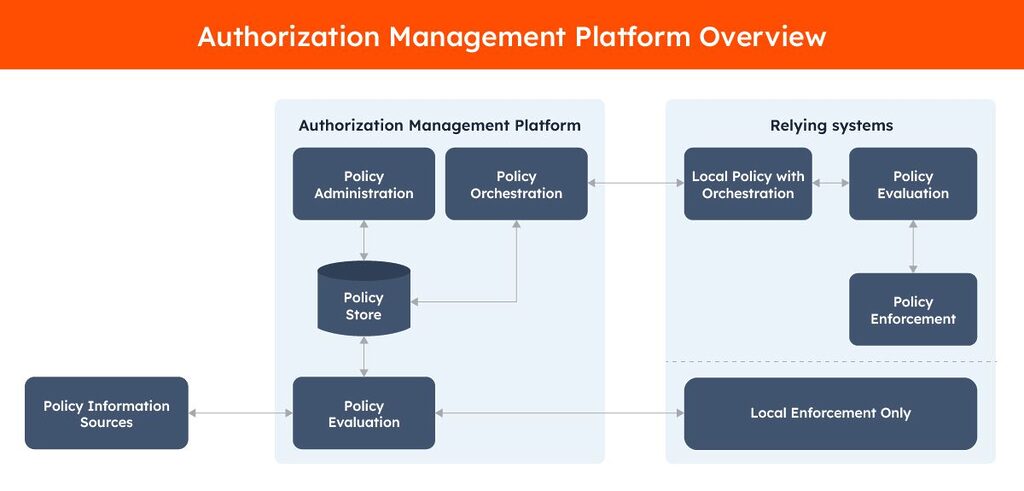This screenshot has width=1024, height=491.
Task: Select the Relying systems panel heading
Action: (830, 125)
